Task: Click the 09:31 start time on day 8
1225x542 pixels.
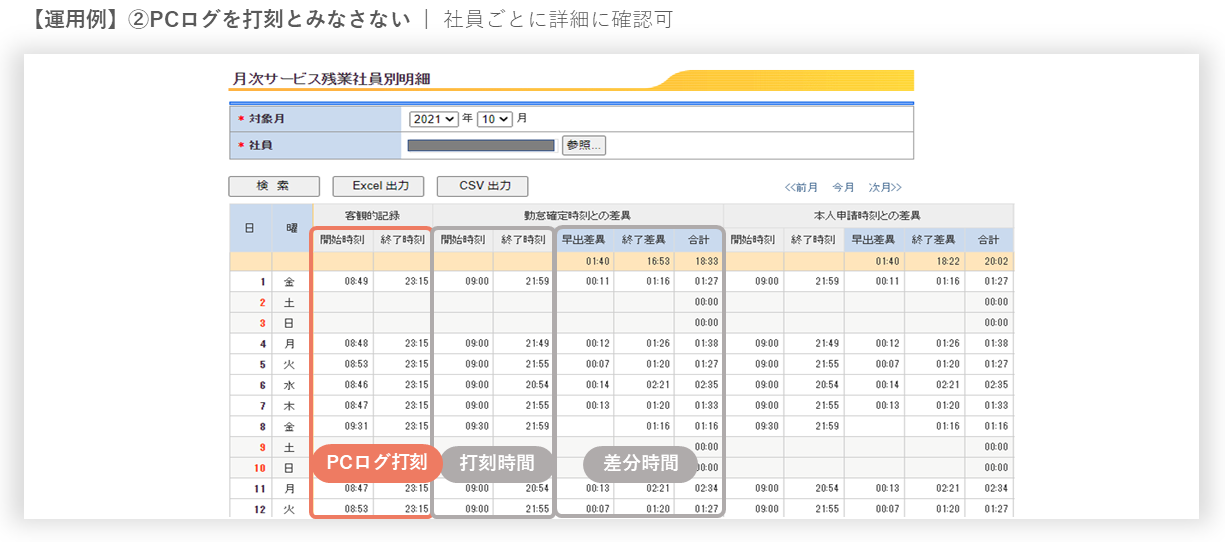Action: point(356,426)
